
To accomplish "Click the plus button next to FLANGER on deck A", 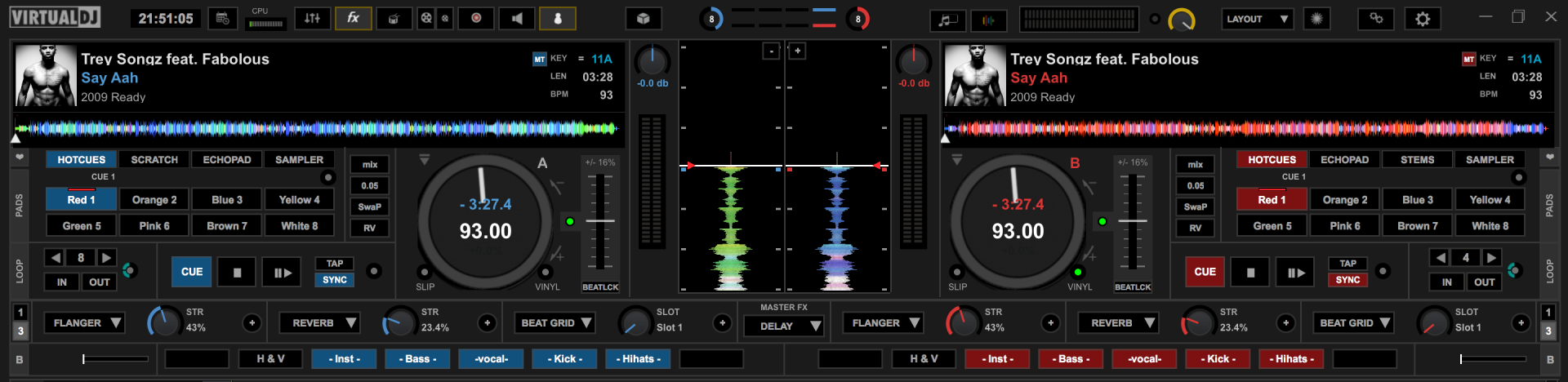I will click(252, 323).
